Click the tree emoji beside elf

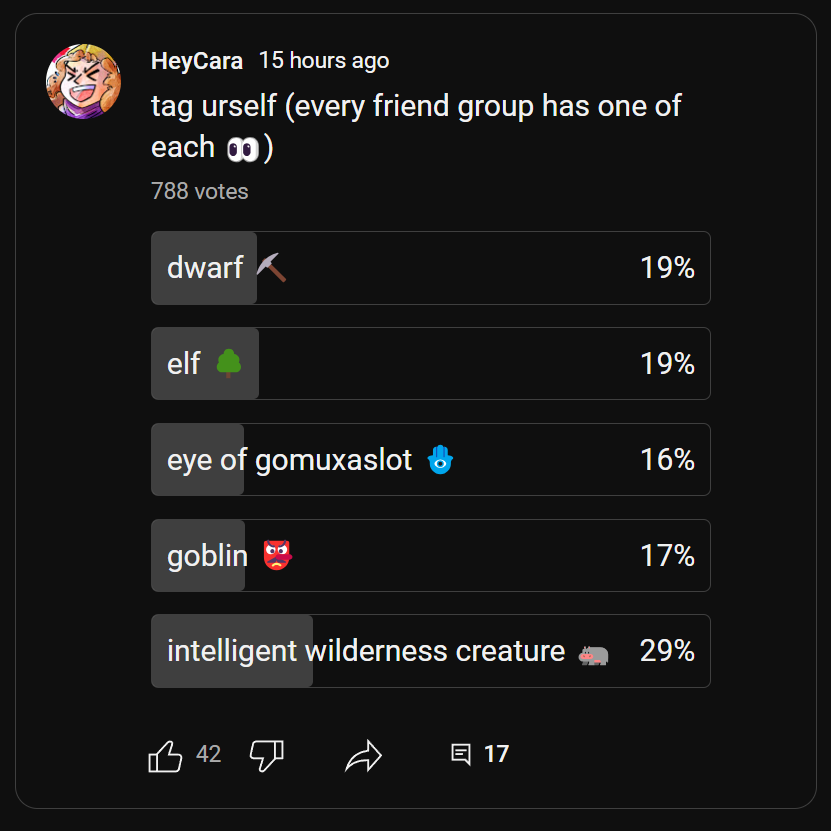[229, 363]
